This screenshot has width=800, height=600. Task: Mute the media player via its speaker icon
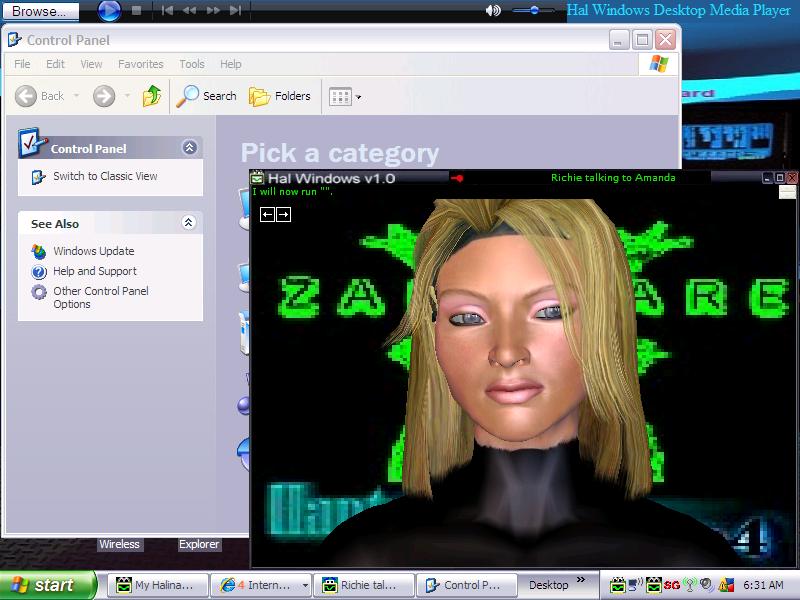click(x=493, y=10)
